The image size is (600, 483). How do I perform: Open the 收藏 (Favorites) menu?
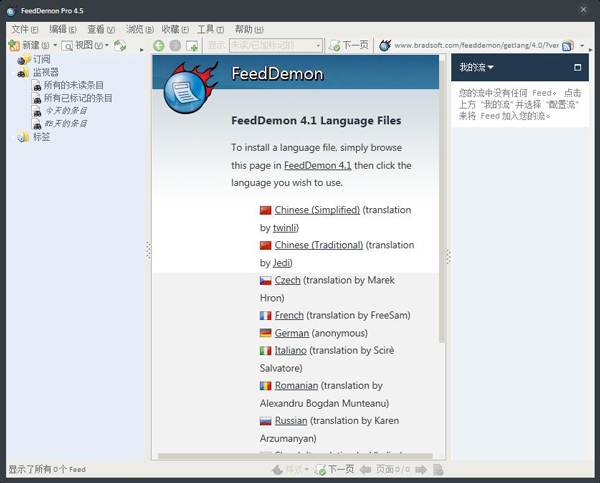click(x=175, y=29)
